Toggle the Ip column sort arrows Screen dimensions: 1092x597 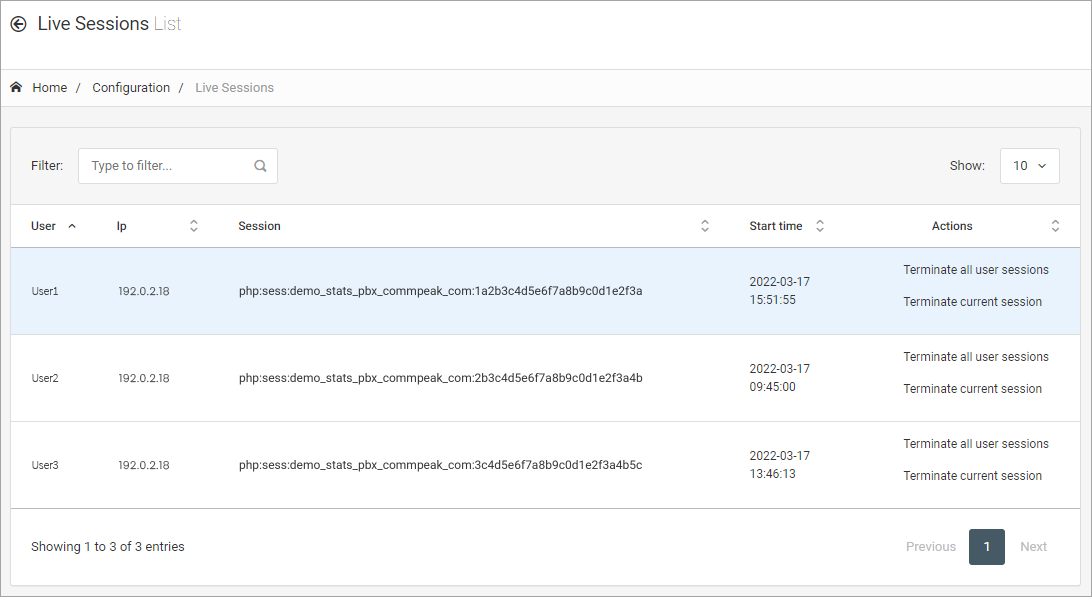194,226
